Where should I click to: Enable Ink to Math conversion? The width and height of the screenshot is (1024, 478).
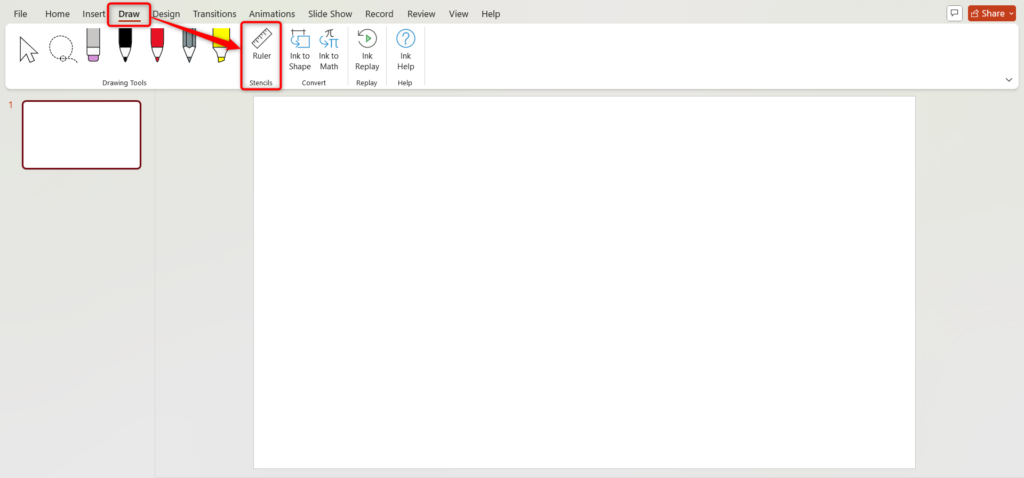(x=329, y=49)
